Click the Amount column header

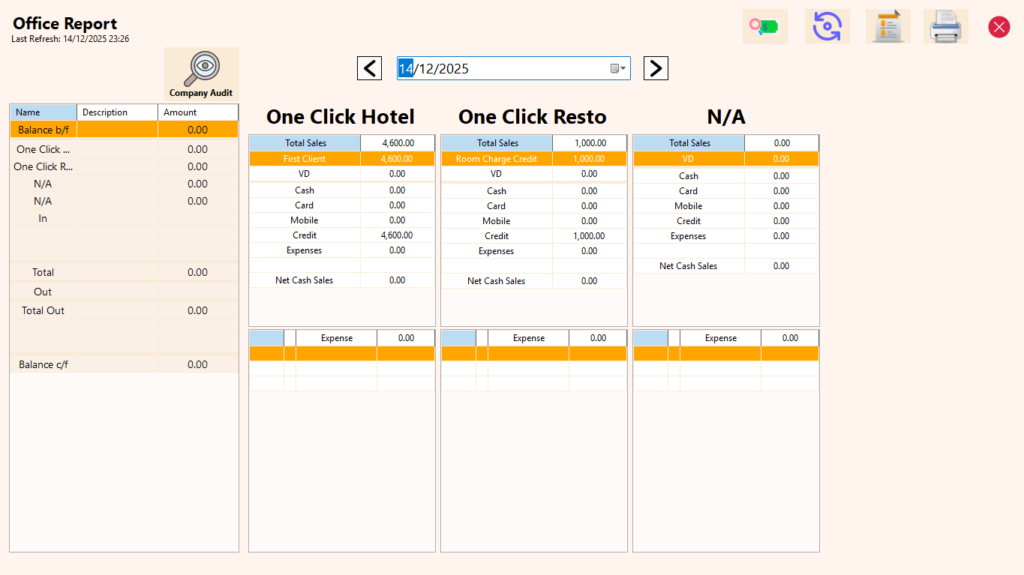198,112
